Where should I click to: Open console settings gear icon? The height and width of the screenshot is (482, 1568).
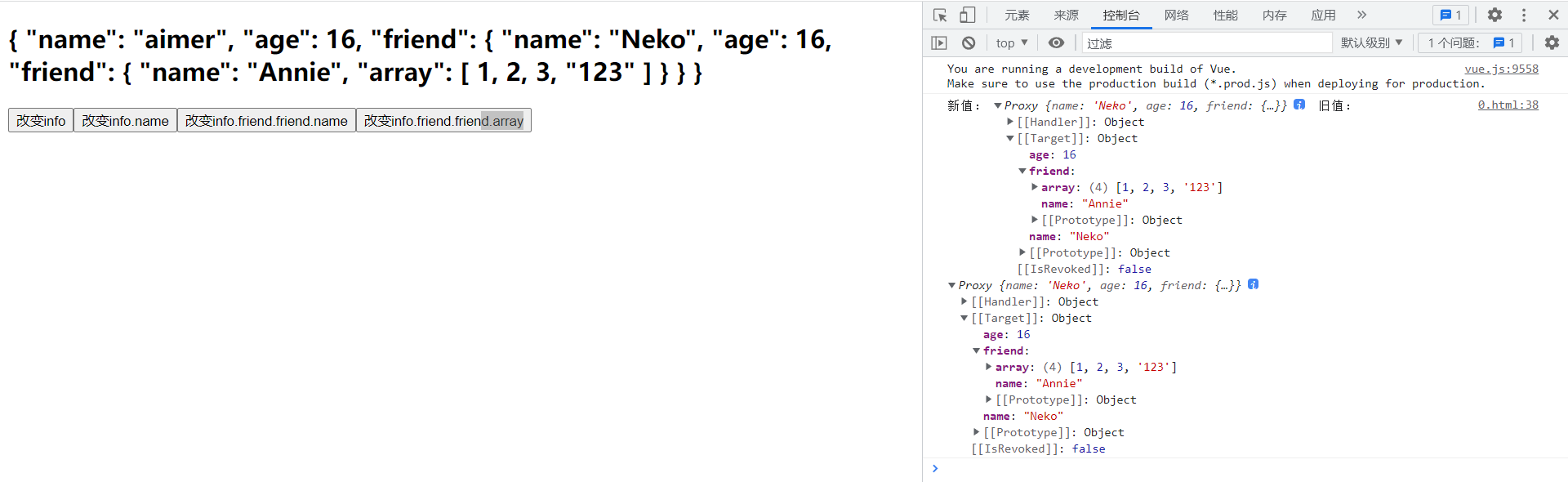pyautogui.click(x=1552, y=43)
